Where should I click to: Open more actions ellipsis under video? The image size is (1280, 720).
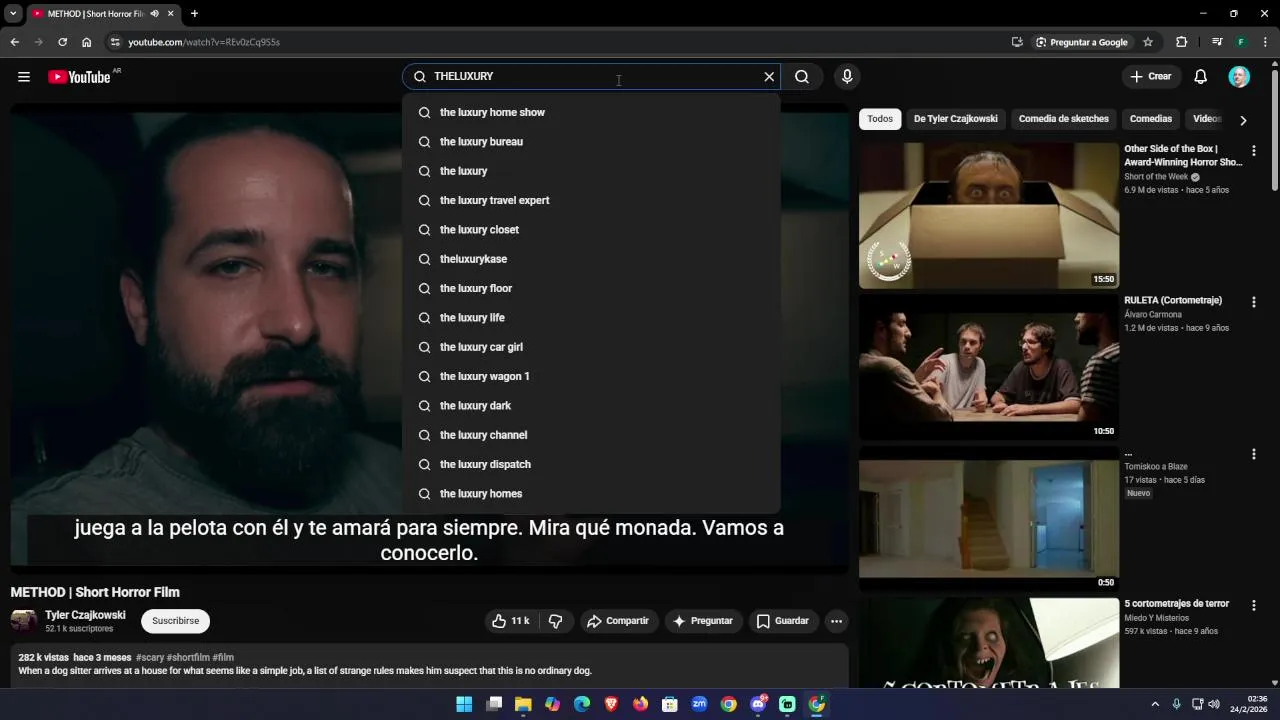[836, 621]
